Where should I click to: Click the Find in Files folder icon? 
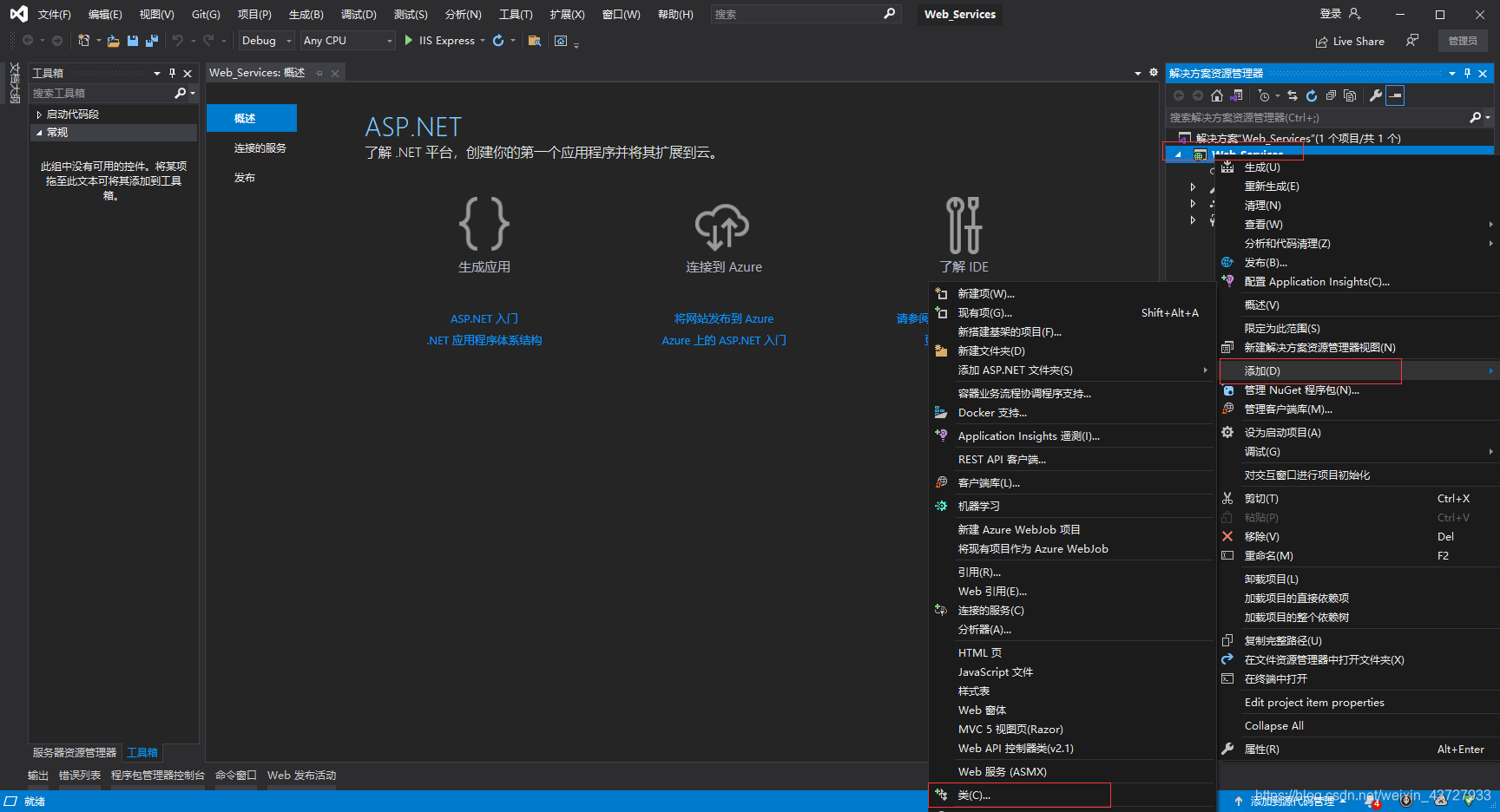coord(535,41)
